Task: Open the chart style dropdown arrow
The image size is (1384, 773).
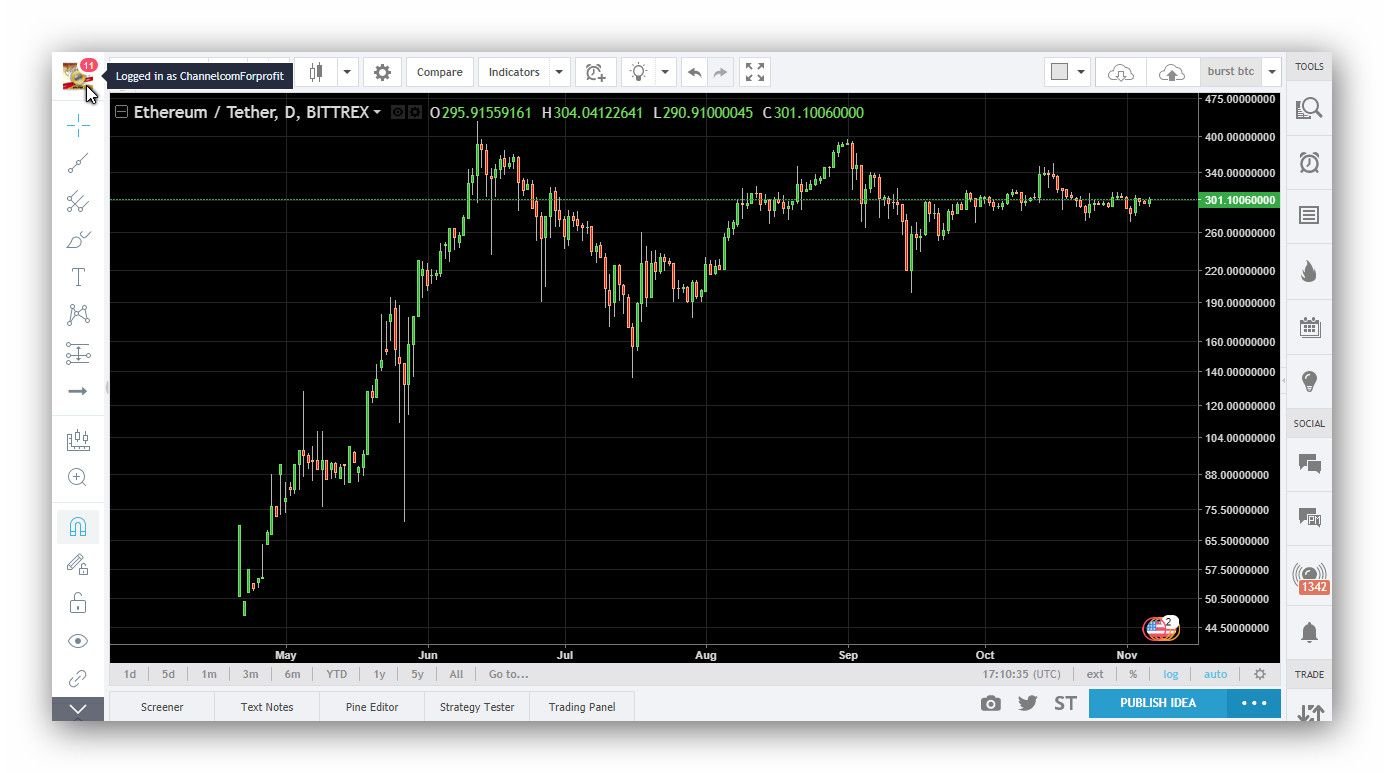Action: click(x=348, y=72)
